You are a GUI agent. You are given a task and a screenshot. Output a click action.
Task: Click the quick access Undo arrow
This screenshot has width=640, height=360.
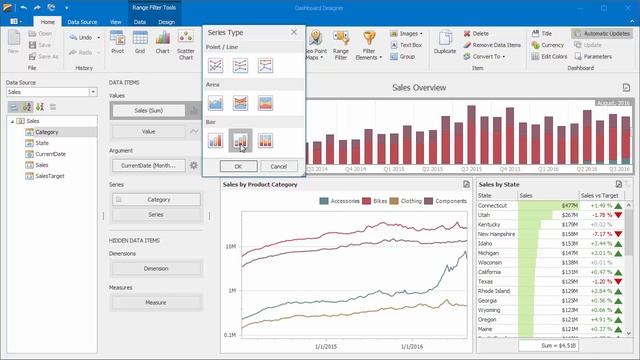coord(24,7)
